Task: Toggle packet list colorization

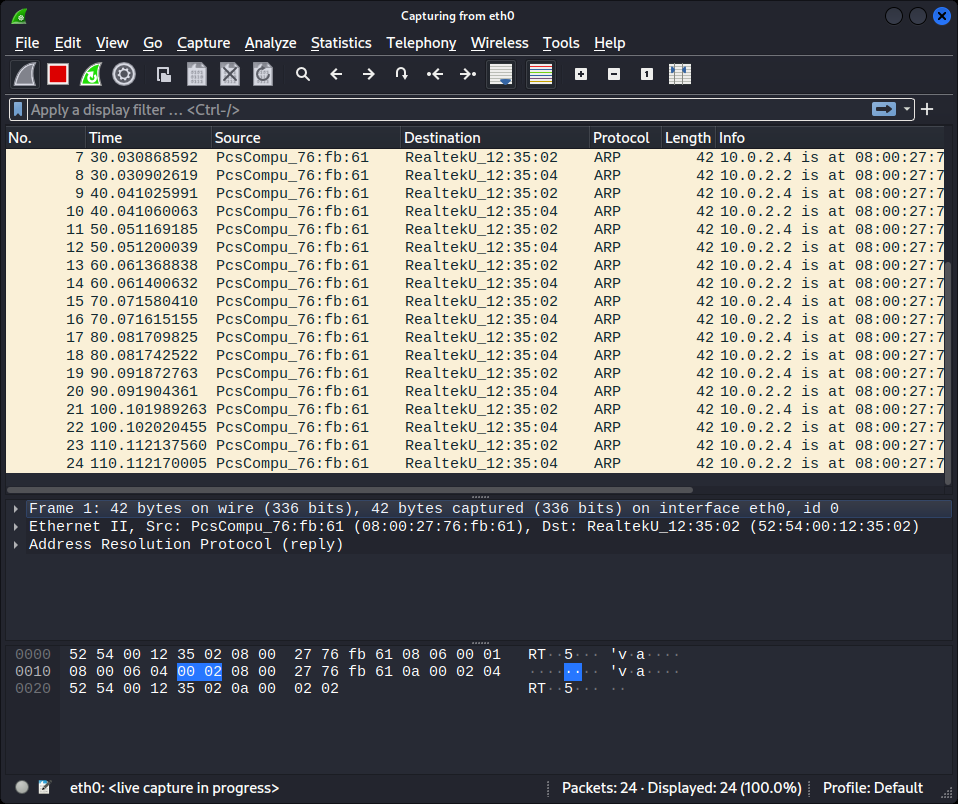Action: pyautogui.click(x=541, y=73)
